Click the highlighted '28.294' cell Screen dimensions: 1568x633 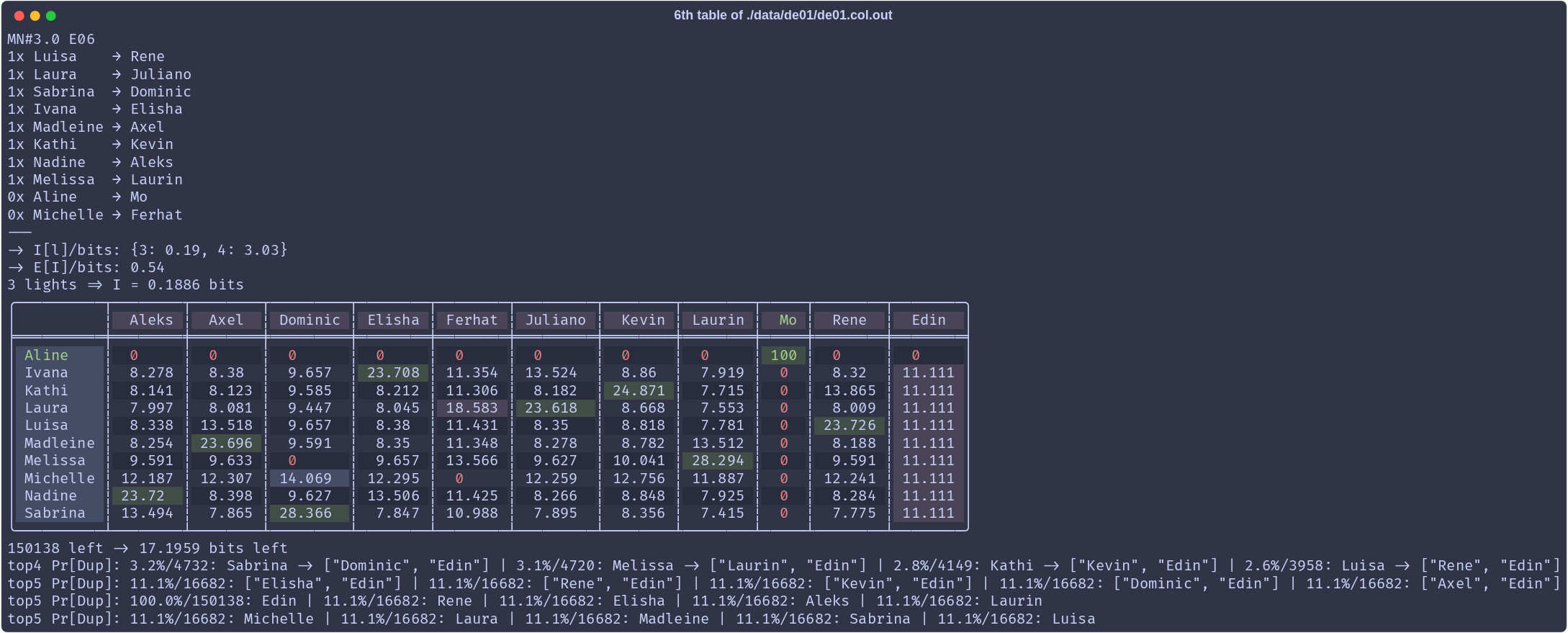coord(718,460)
